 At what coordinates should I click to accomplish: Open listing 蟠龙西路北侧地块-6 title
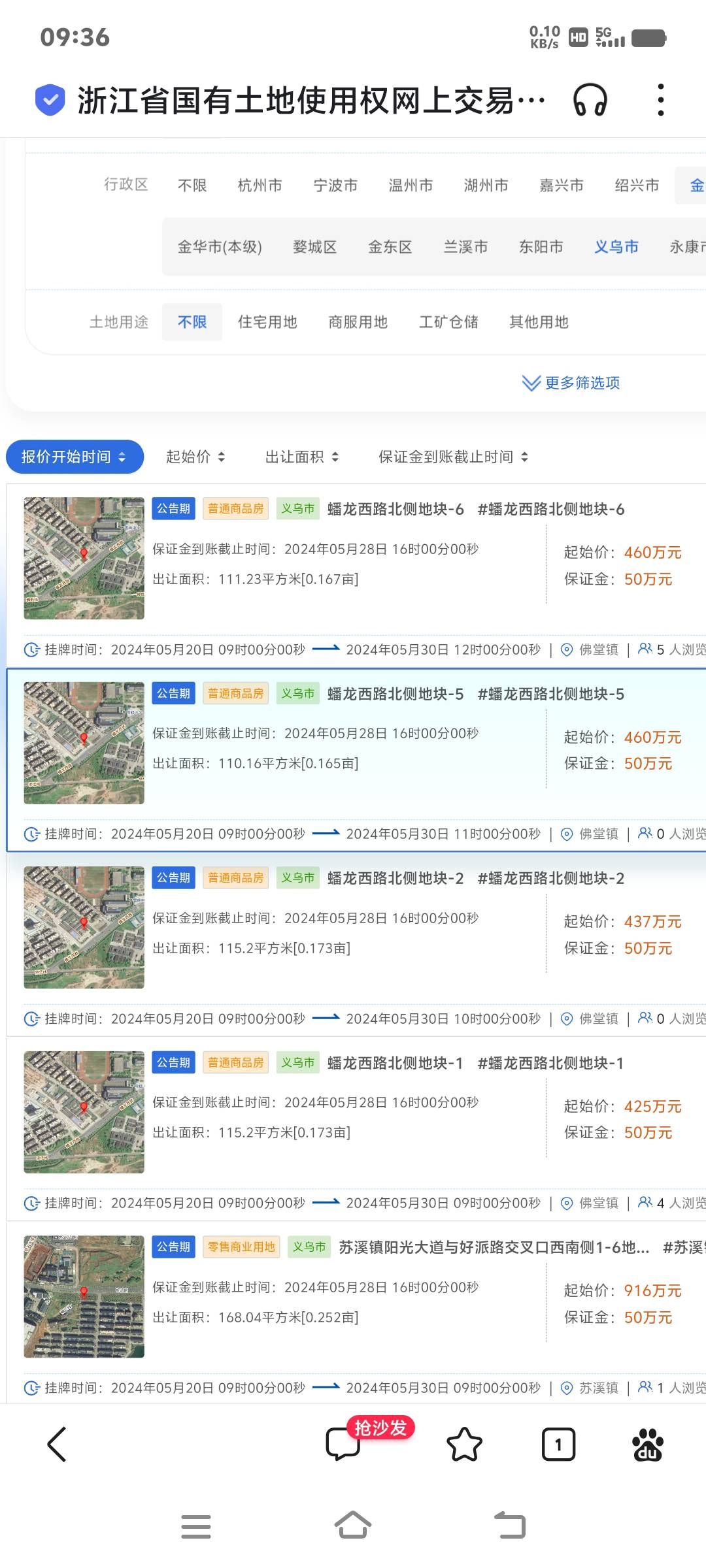point(395,509)
